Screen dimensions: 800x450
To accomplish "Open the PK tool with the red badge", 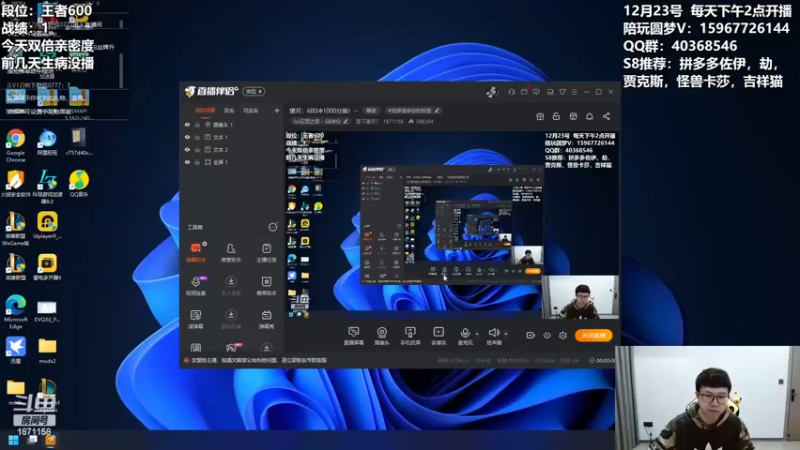I will (x=232, y=348).
